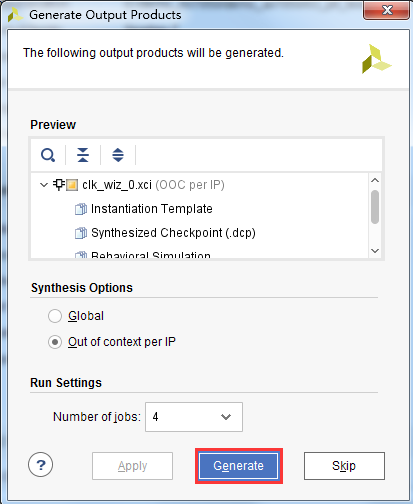Click the preview list scrollbar thumb

[x=375, y=207]
